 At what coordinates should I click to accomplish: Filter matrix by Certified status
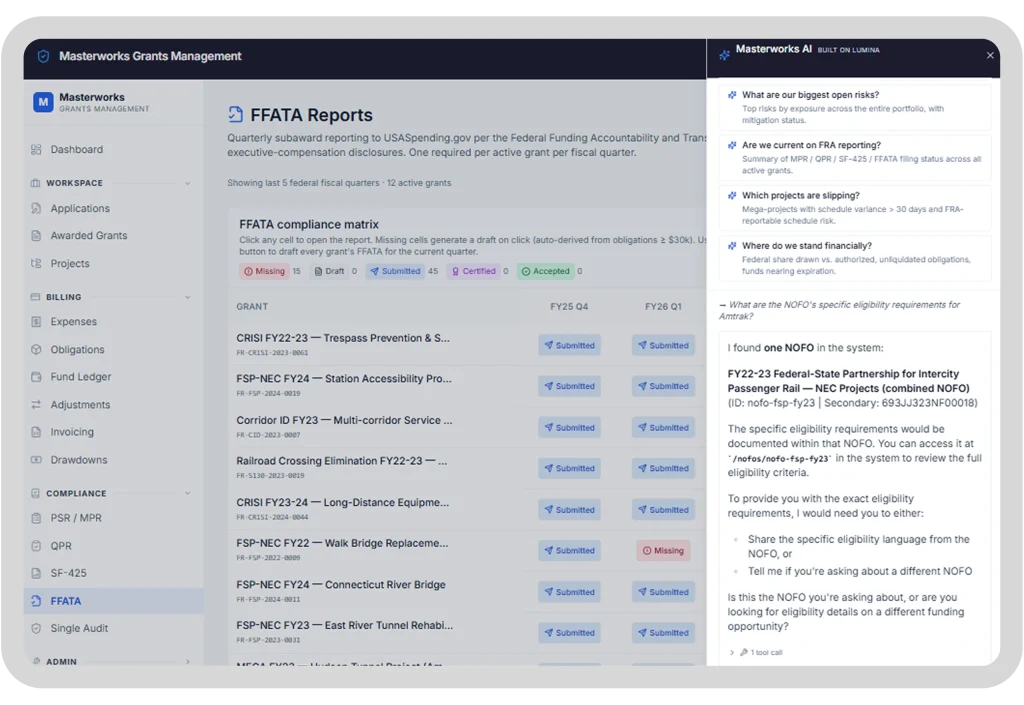[474, 272]
